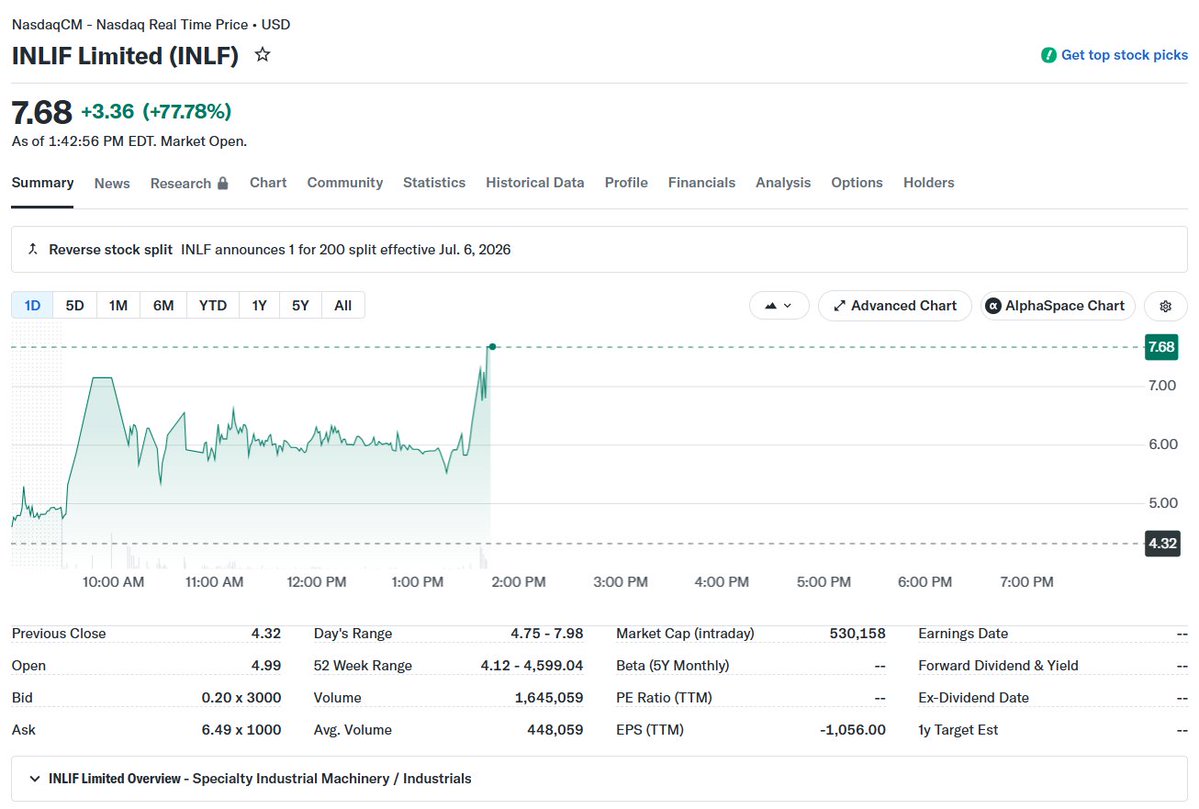Image resolution: width=1199 pixels, height=809 pixels.
Task: Open chart type dropdown with mountain icon
Action: pyautogui.click(x=778, y=306)
